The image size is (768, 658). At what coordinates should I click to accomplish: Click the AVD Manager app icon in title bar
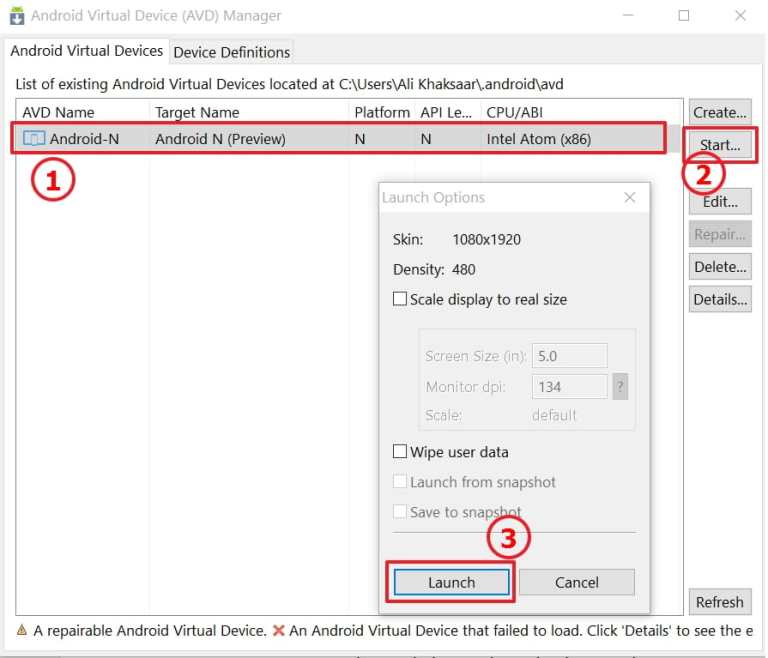coord(17,16)
